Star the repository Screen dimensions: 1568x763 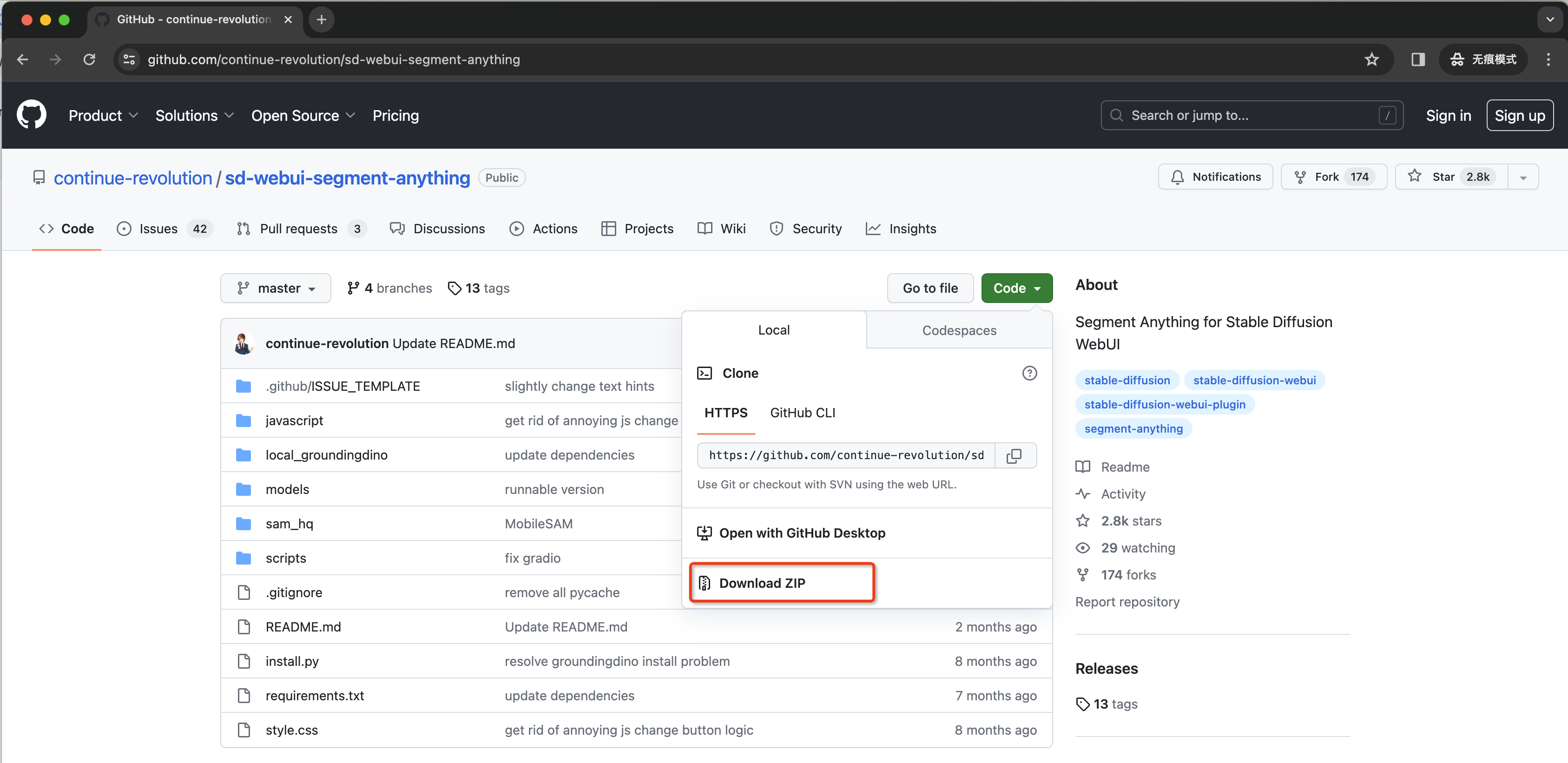(1451, 177)
